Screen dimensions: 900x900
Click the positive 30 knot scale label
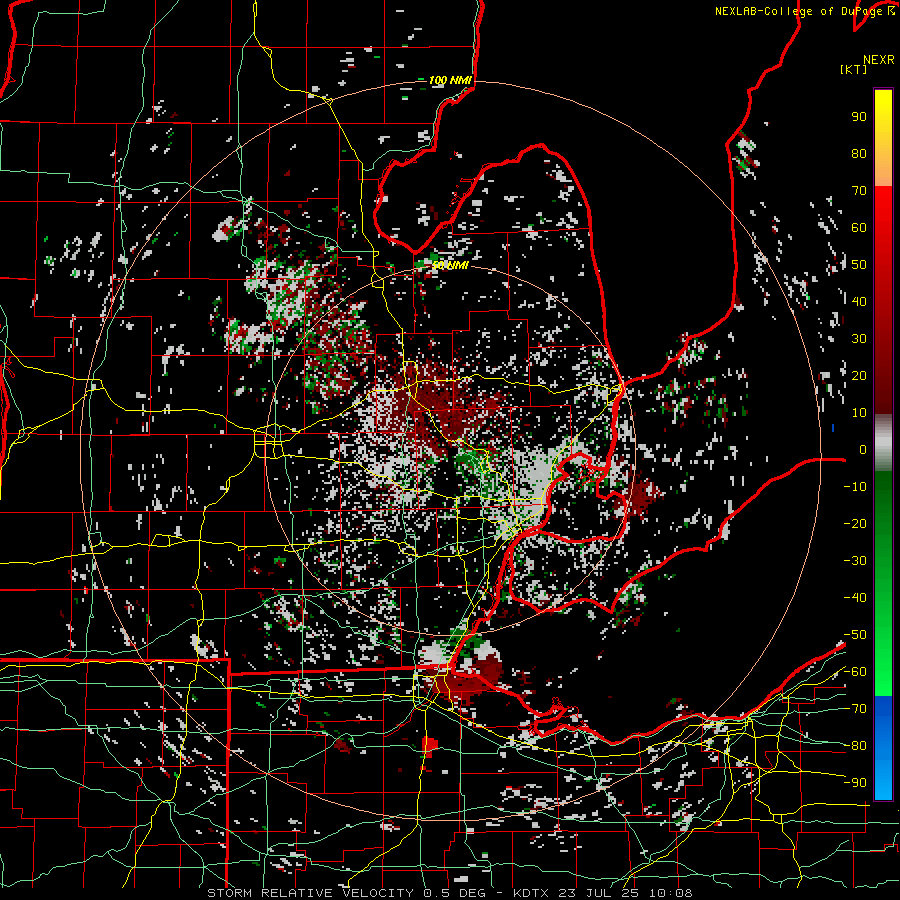859,339
